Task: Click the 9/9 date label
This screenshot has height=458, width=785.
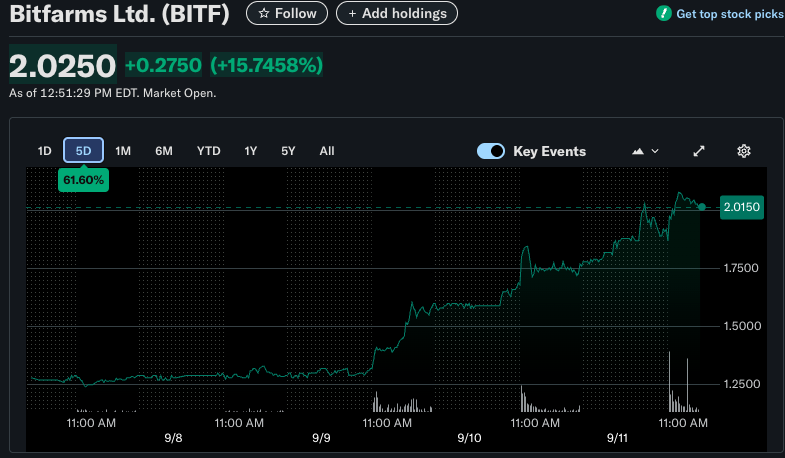Action: click(321, 438)
